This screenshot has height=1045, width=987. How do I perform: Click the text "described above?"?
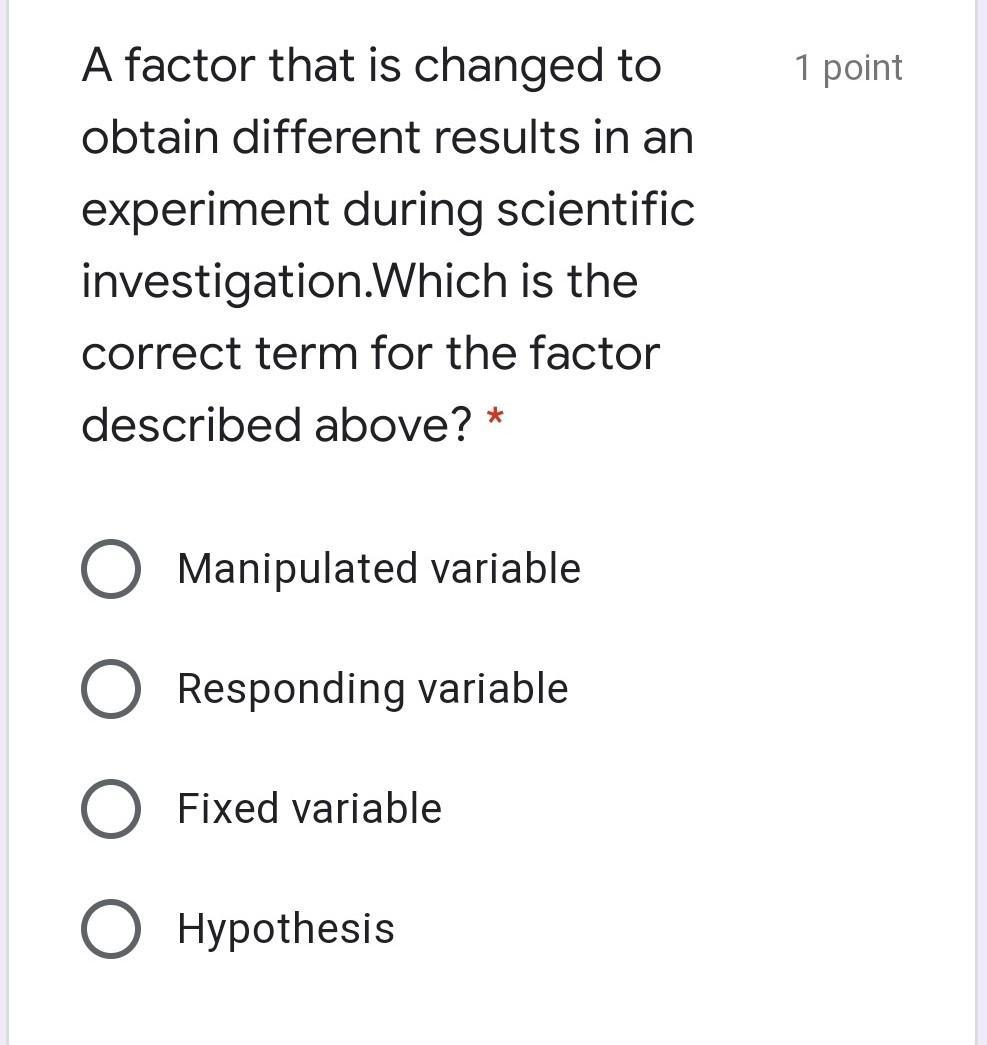click(276, 426)
